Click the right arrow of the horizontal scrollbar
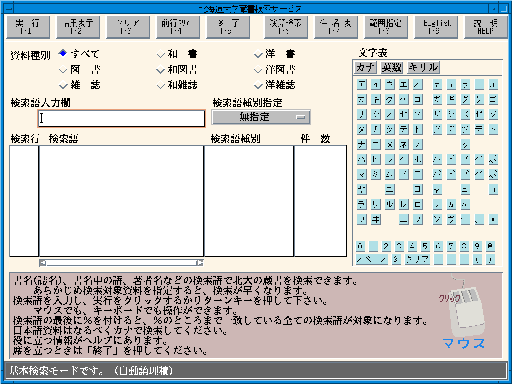Screen dimensions: 512x384 (x=200, y=263)
